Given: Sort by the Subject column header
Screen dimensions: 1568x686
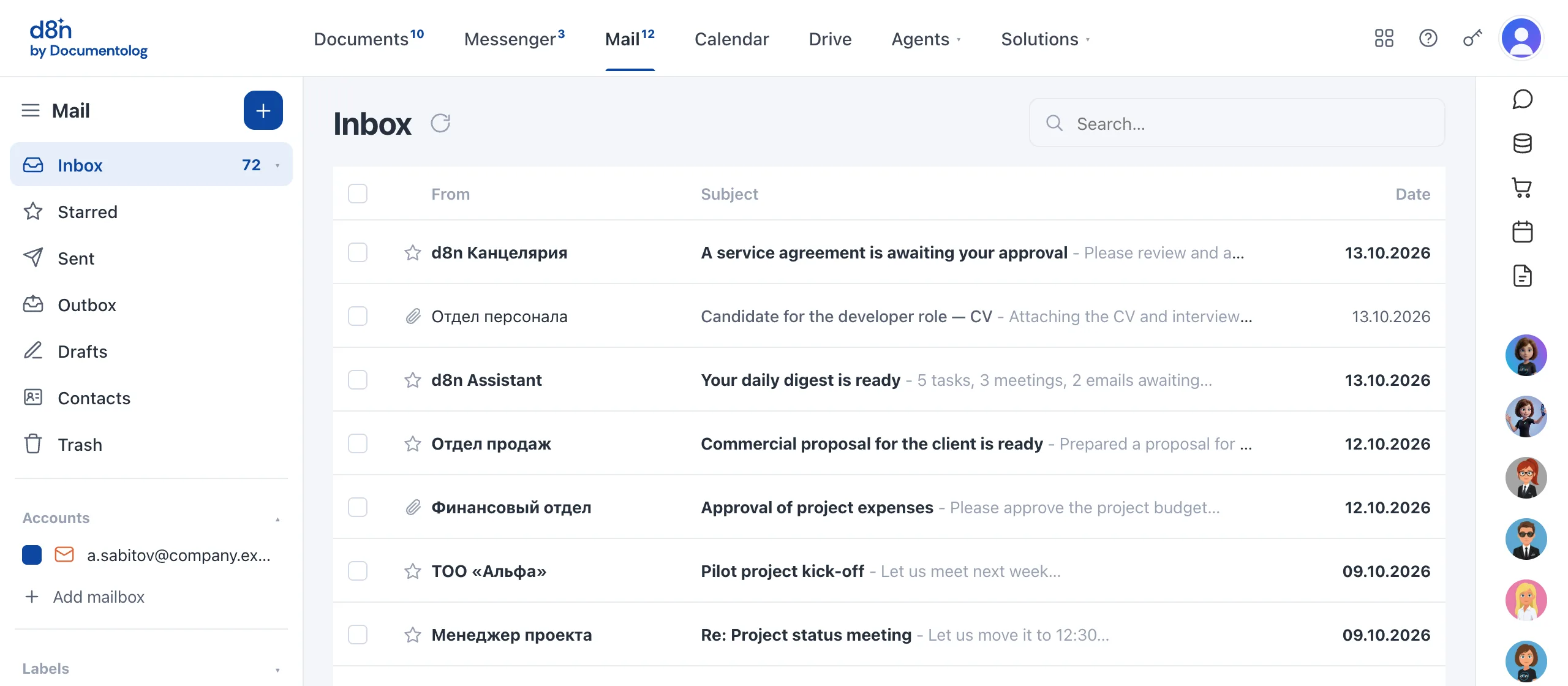Looking at the screenshot, I should coord(729,194).
